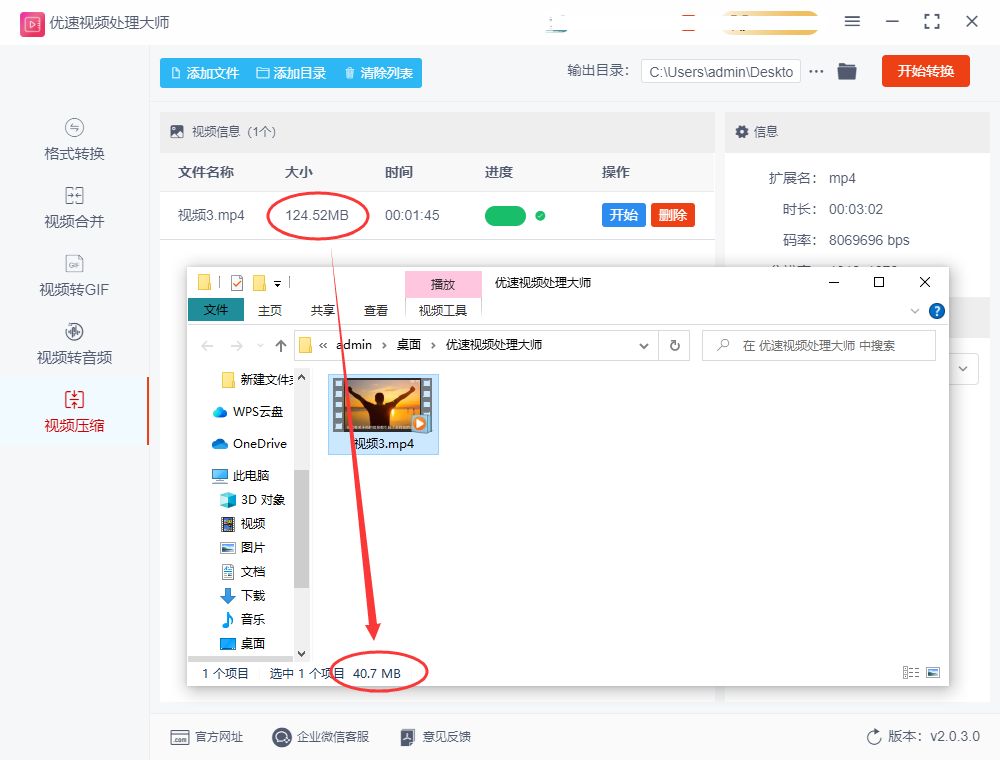This screenshot has width=1000, height=760.
Task: Open the output folder icon
Action: [x=847, y=71]
